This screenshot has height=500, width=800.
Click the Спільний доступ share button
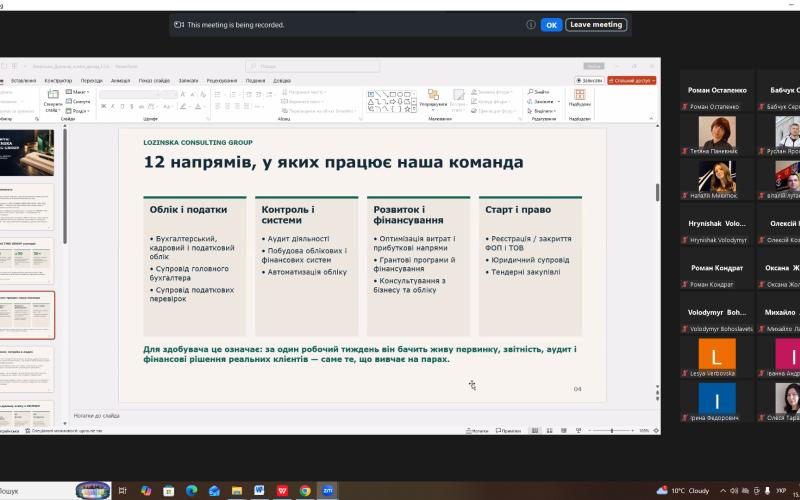pyautogui.click(x=632, y=81)
